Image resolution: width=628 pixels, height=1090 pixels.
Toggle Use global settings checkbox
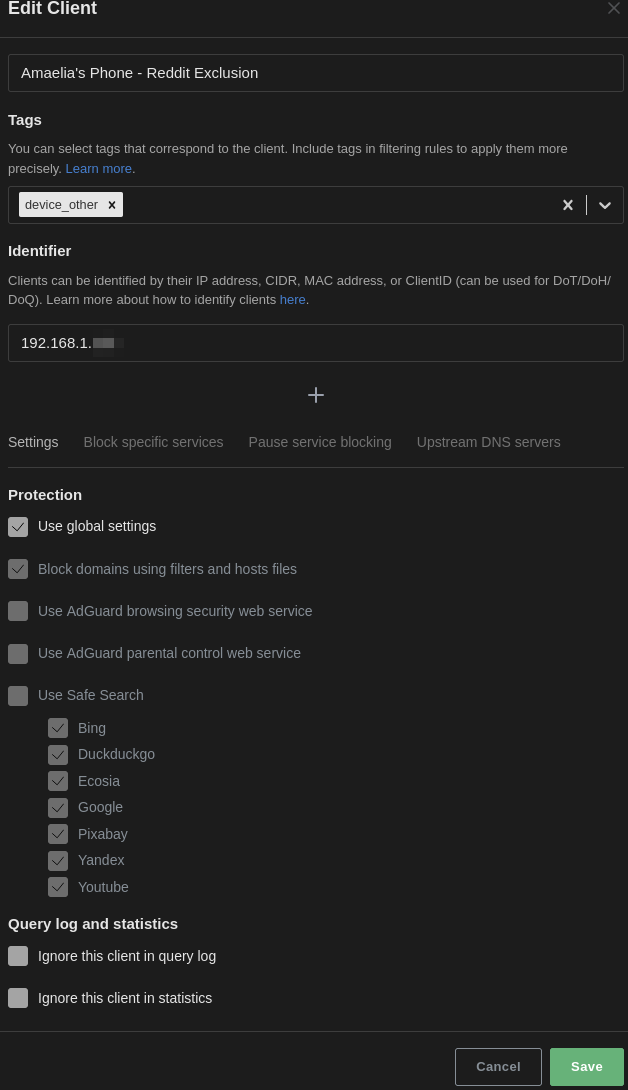coord(18,527)
